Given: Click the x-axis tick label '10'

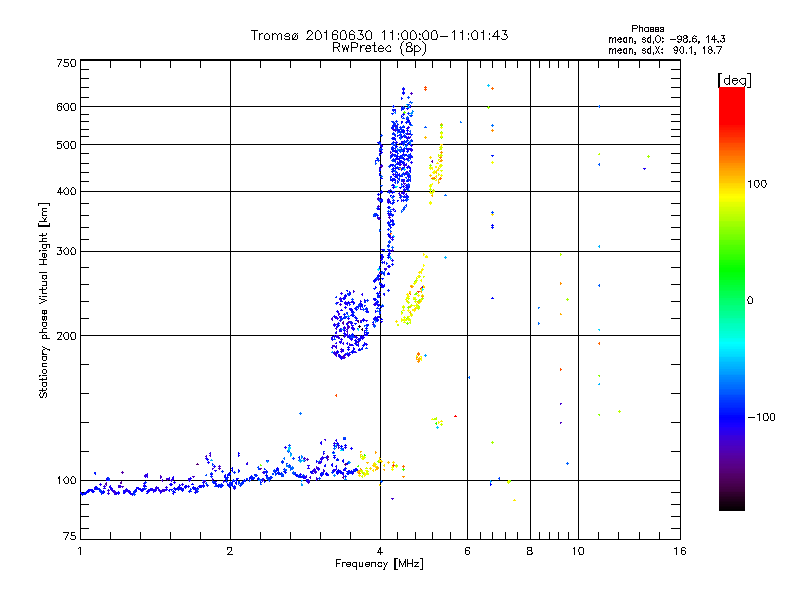Looking at the screenshot, I should [x=578, y=551].
